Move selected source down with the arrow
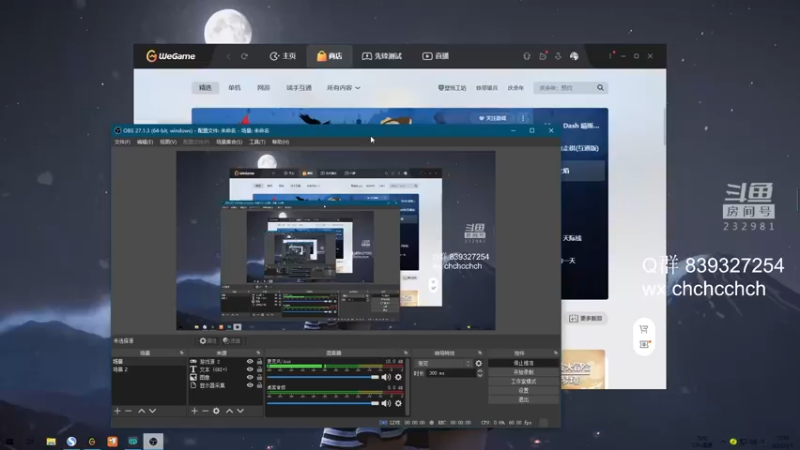800x450 pixels. click(x=240, y=411)
